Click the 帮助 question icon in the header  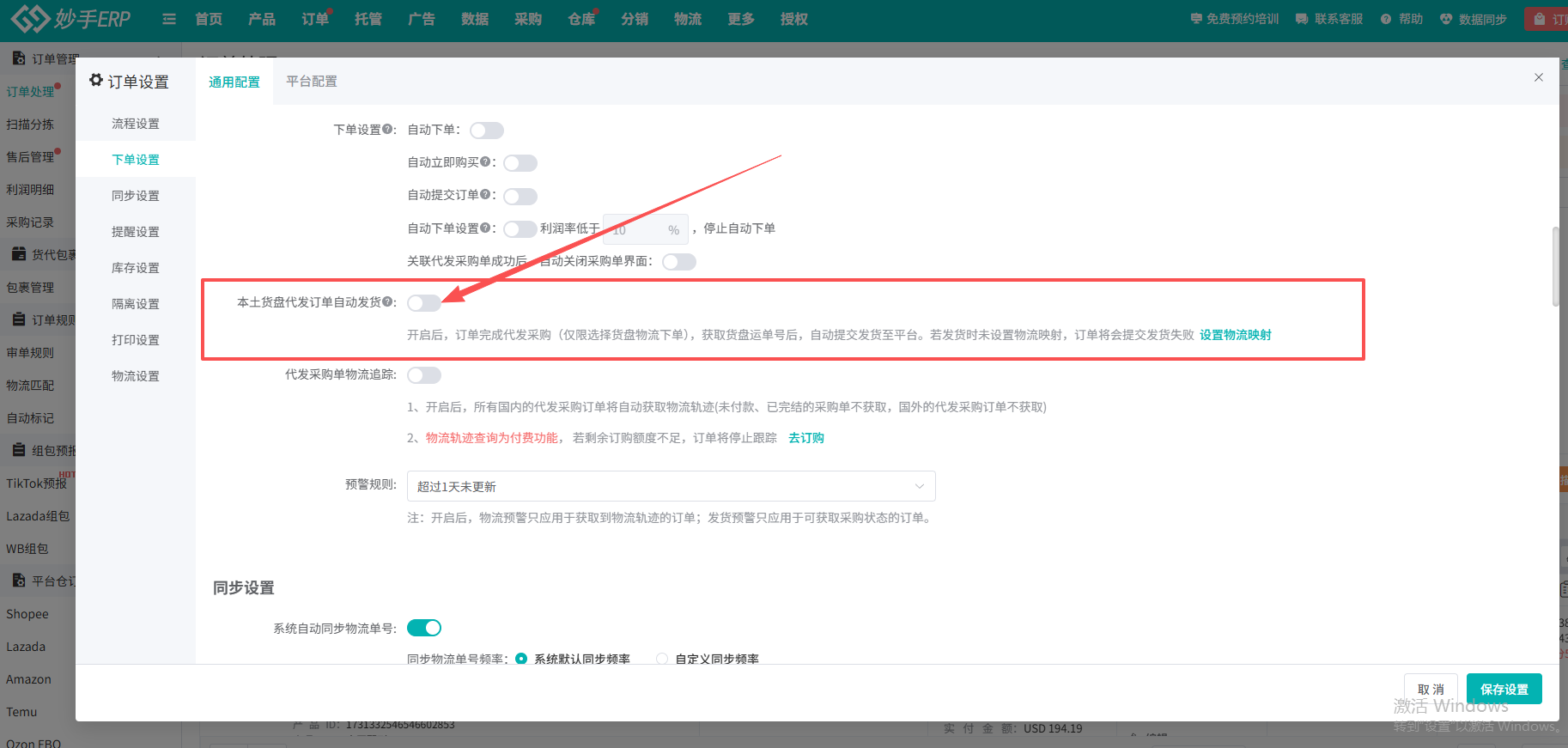pyautogui.click(x=1386, y=19)
